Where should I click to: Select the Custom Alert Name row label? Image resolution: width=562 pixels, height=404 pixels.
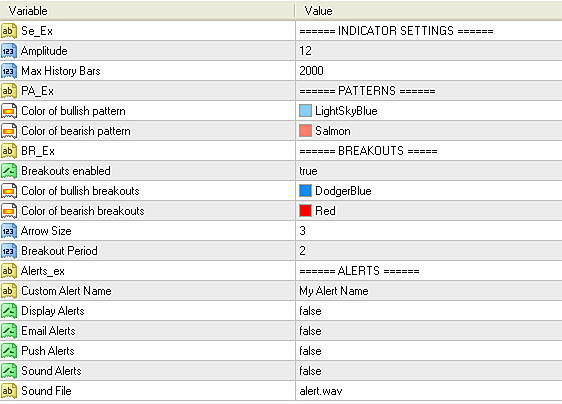tap(66, 291)
